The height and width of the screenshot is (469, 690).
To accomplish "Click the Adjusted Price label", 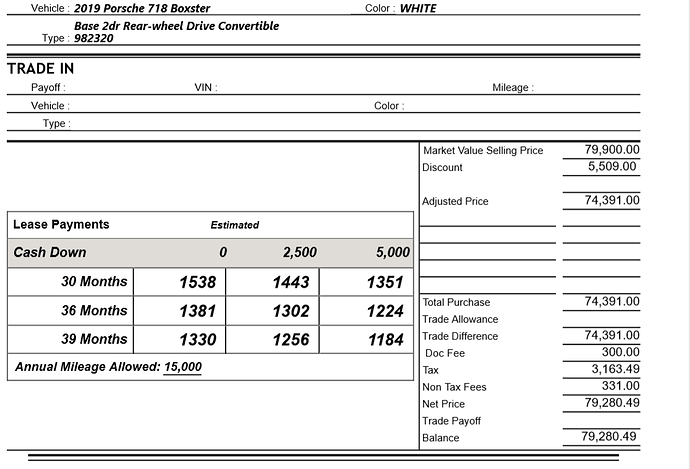I will 455,202.
